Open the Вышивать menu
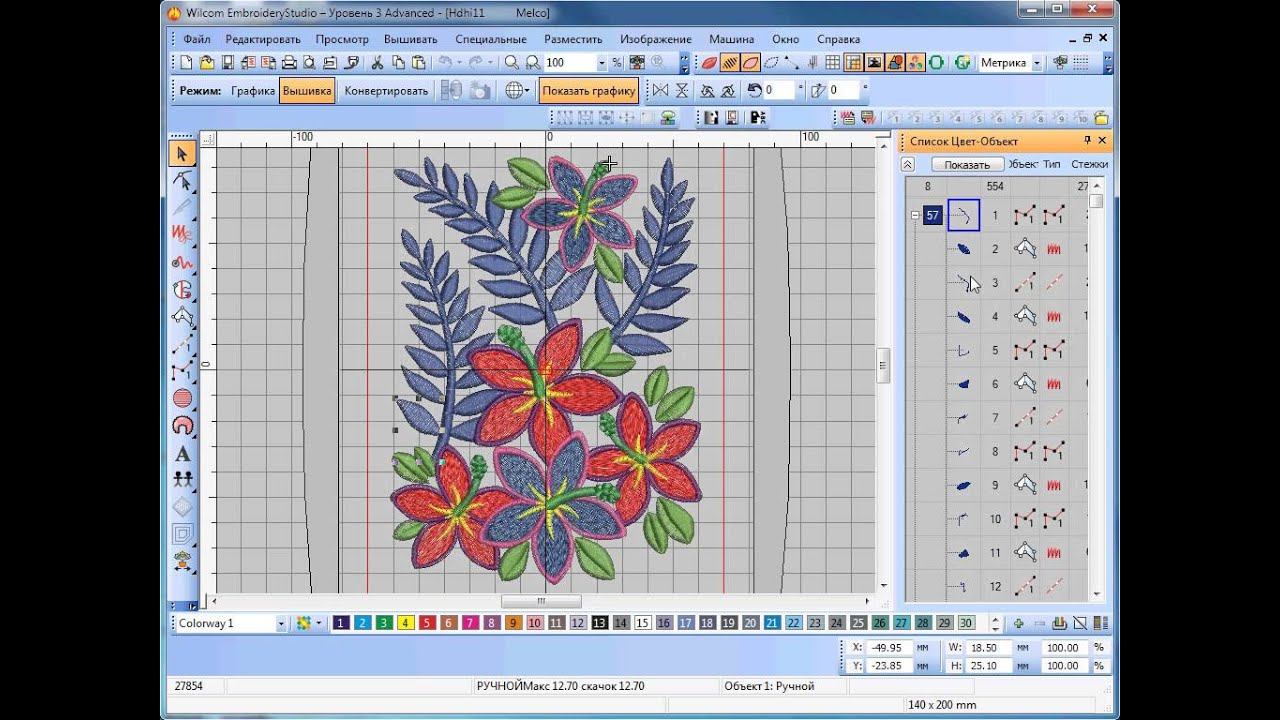The height and width of the screenshot is (720, 1280). [x=411, y=39]
